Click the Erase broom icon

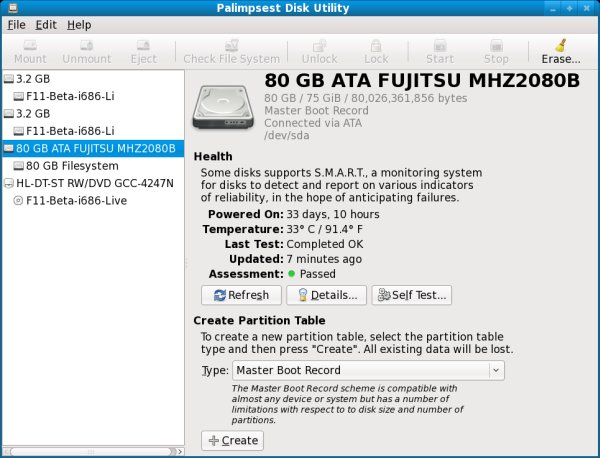point(560,45)
